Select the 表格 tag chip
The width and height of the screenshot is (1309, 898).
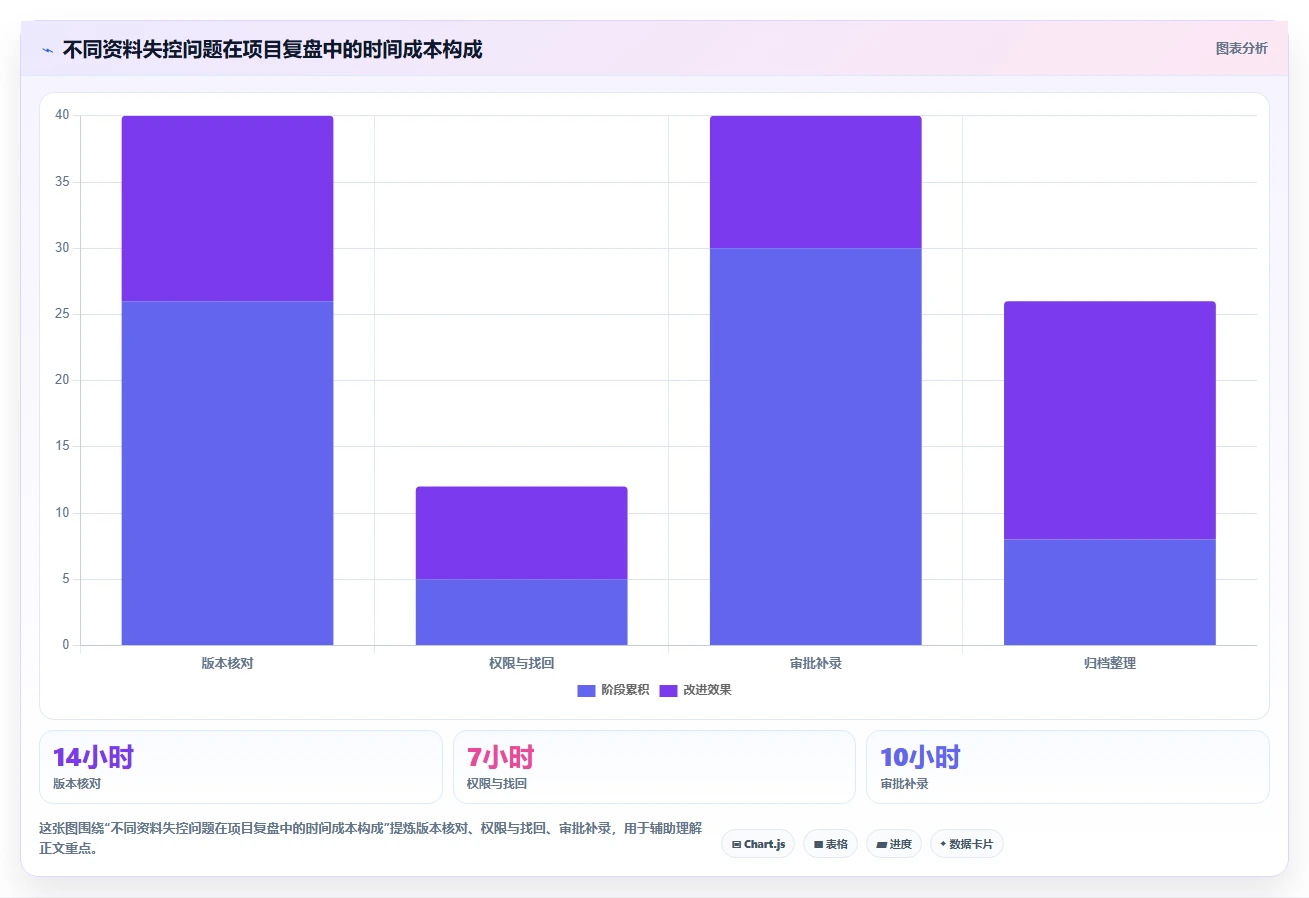tap(830, 844)
